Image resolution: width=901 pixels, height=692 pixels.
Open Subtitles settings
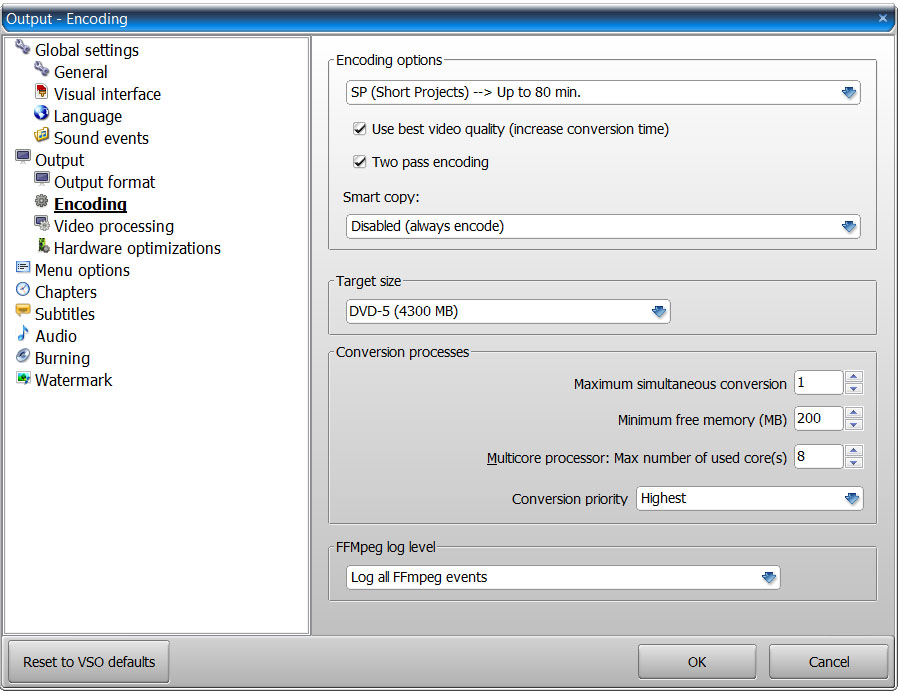pyautogui.click(x=65, y=314)
